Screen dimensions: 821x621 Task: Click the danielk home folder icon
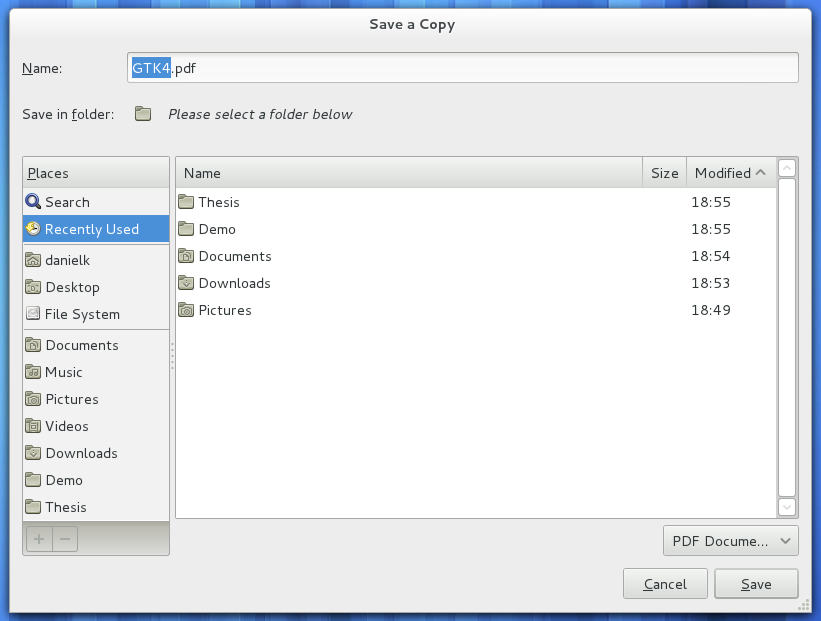(x=32, y=260)
